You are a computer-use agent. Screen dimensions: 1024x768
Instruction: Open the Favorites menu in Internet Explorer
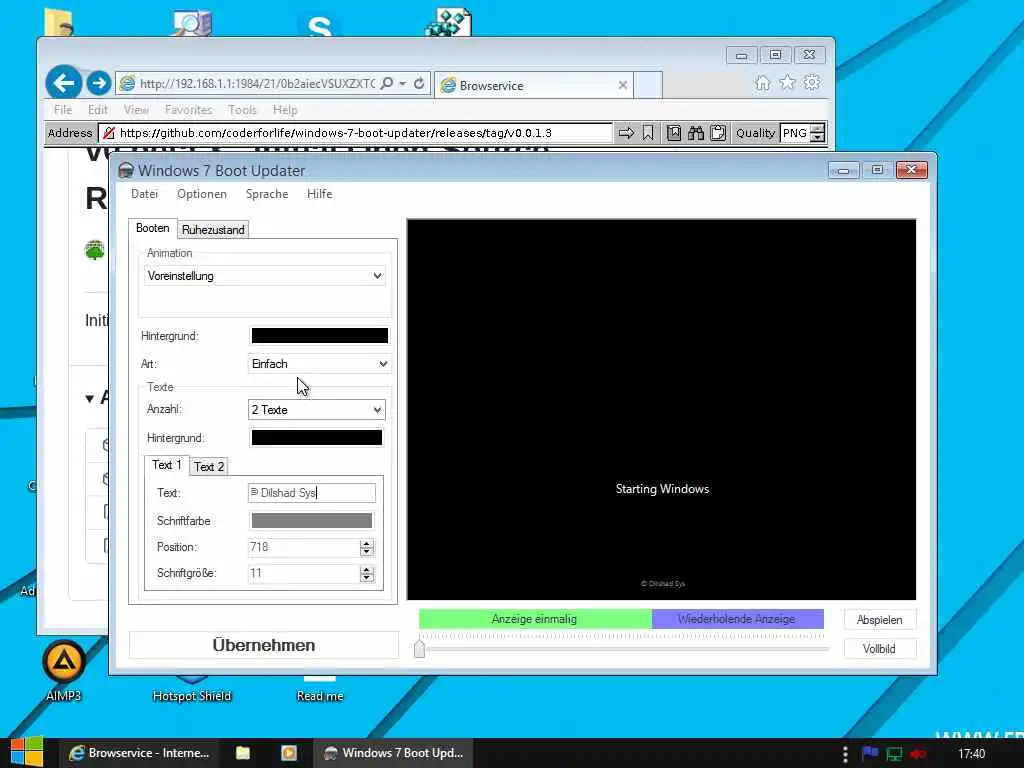click(188, 110)
